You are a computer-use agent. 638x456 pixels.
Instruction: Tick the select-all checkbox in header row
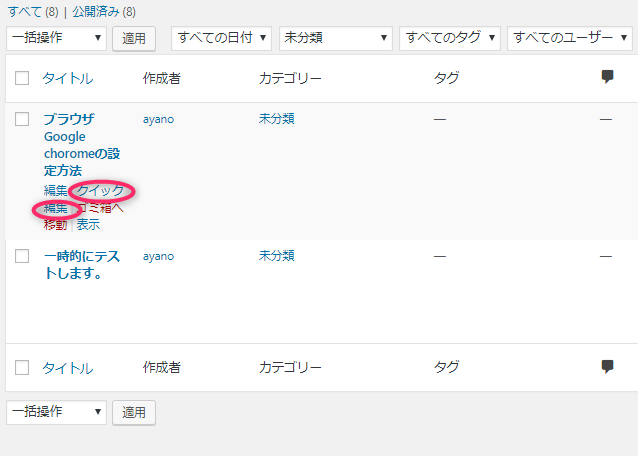[x=22, y=78]
